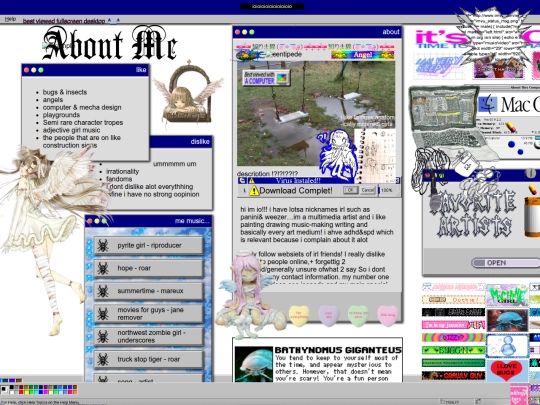
Task: Play movies for guys - jane remover
Action: (x=149, y=314)
